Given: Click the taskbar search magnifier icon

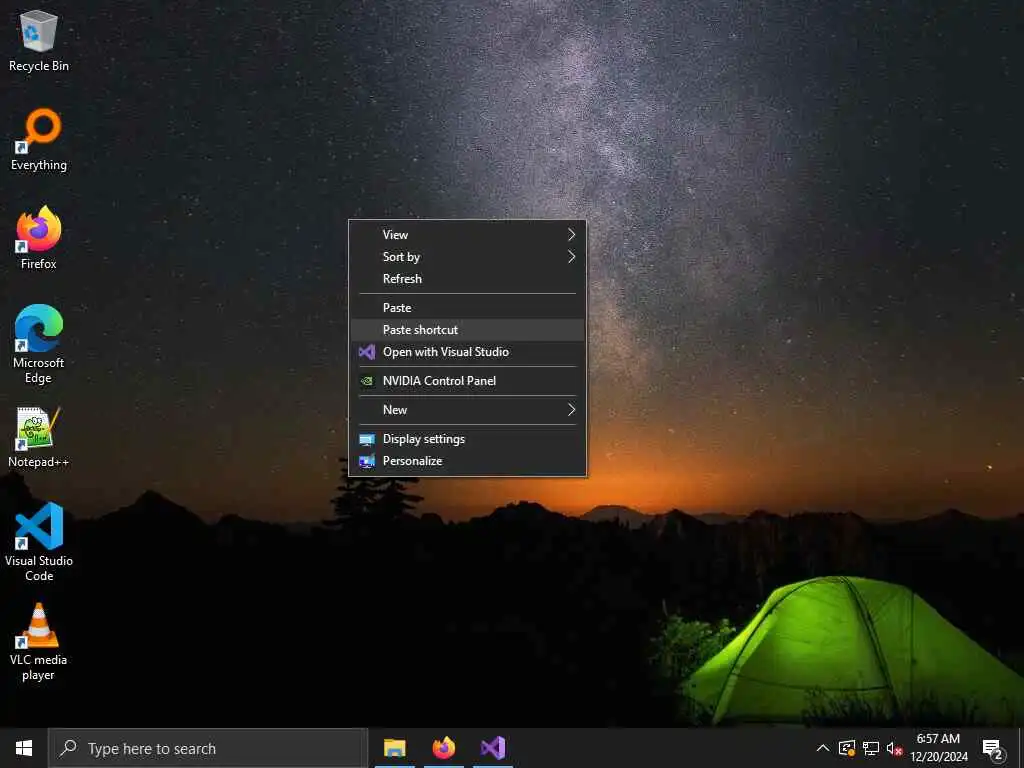Looking at the screenshot, I should coord(68,748).
